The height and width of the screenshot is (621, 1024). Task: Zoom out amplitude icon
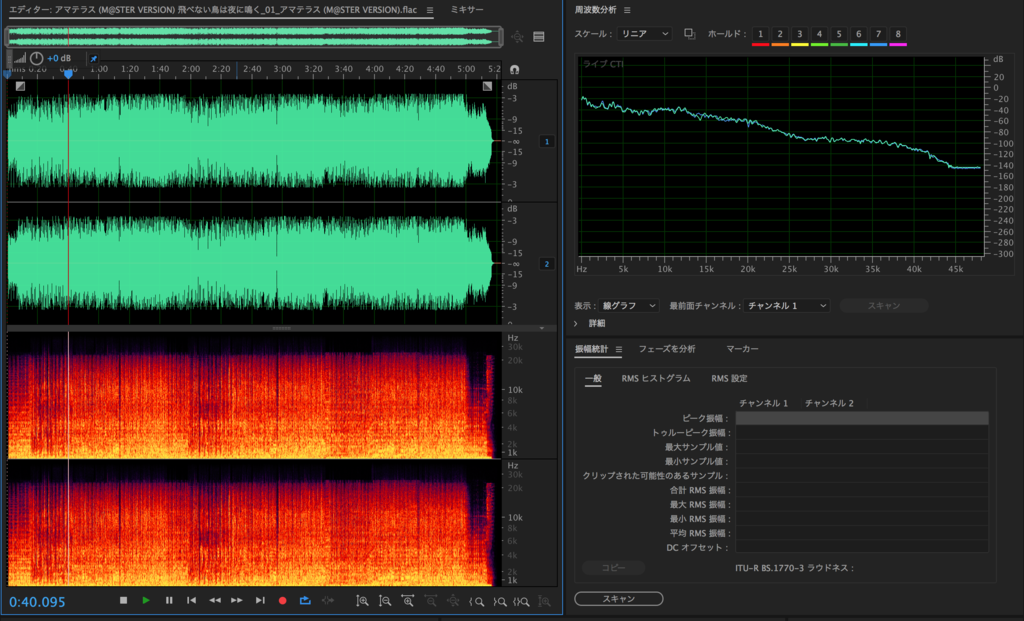[x=385, y=601]
